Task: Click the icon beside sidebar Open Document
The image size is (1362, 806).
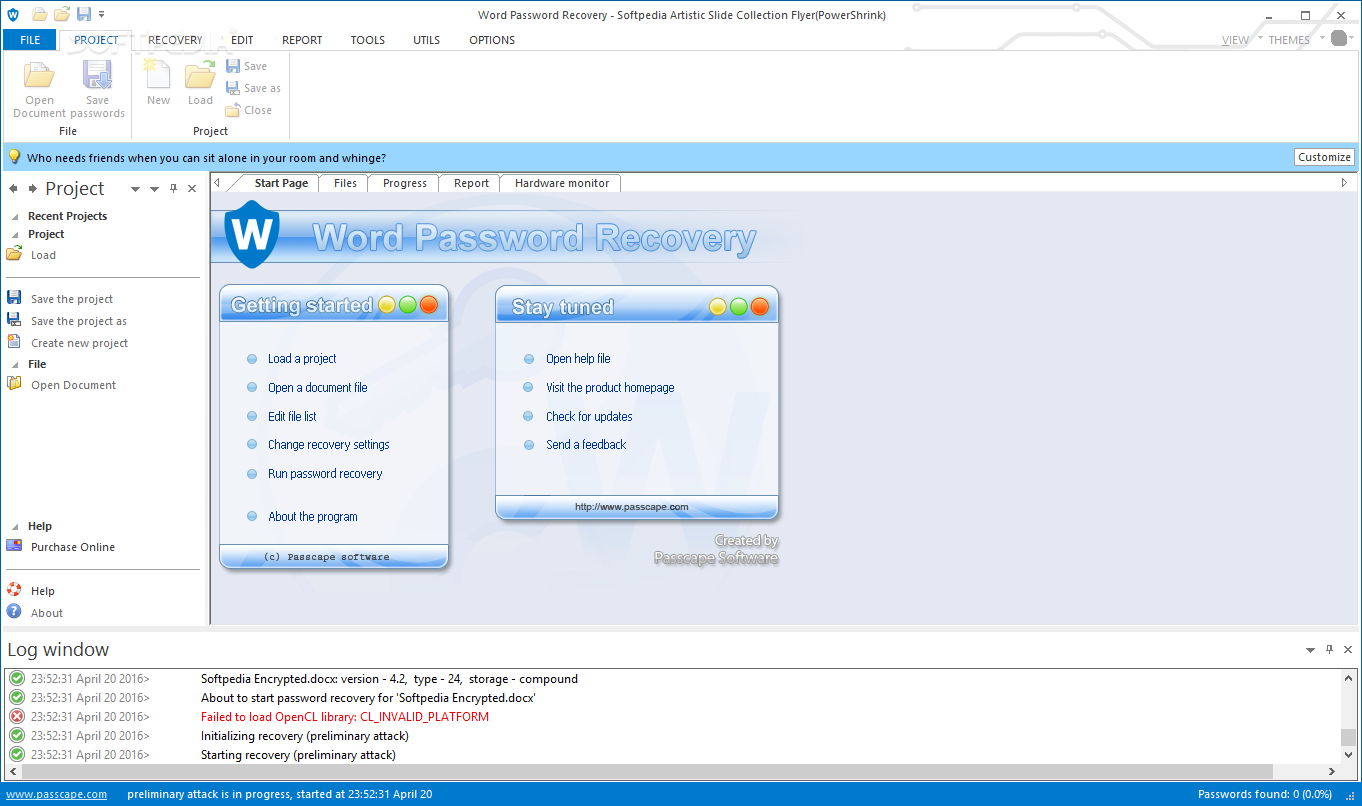Action: (14, 384)
